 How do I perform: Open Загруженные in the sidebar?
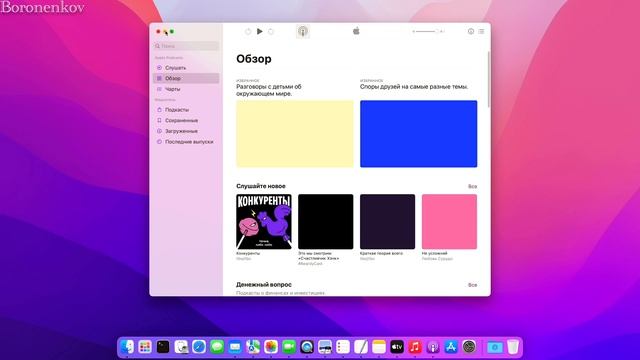click(x=186, y=131)
